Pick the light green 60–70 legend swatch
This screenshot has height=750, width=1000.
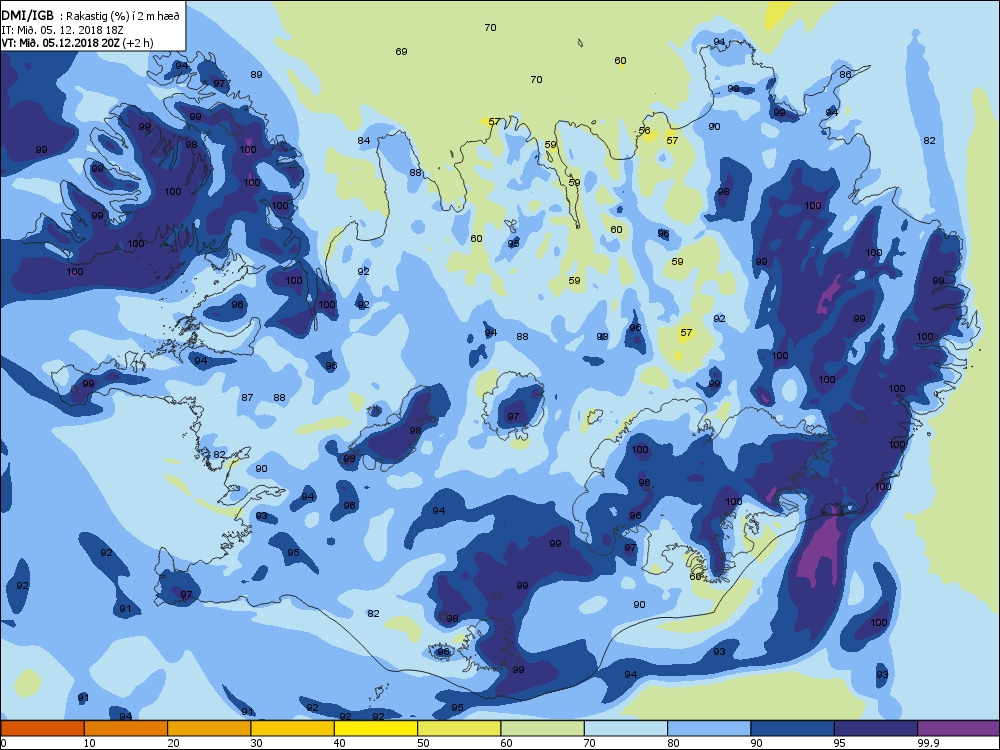(x=543, y=728)
